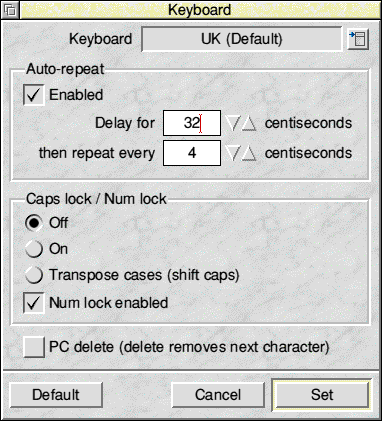
Task: Increase the Delay value with up arrow
Action: [249, 123]
